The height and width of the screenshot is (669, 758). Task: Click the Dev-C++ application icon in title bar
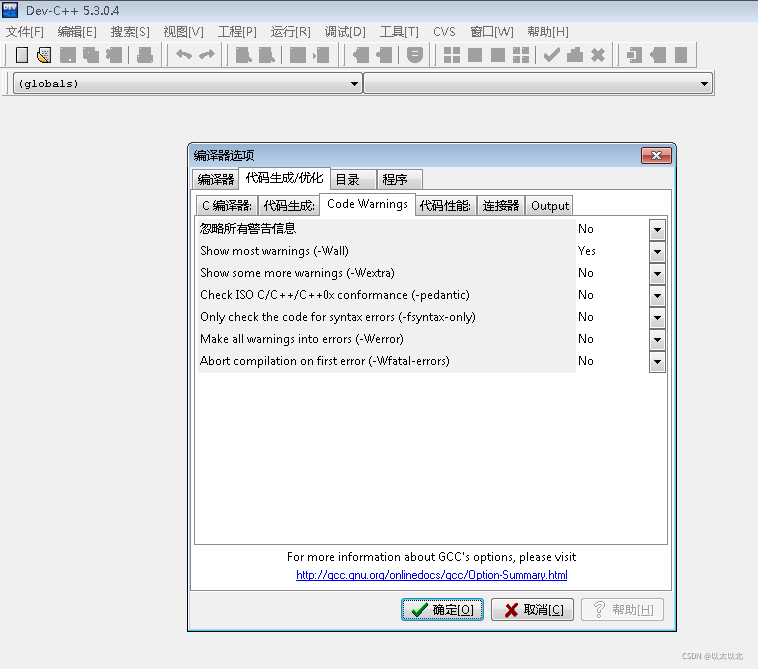(x=10, y=10)
